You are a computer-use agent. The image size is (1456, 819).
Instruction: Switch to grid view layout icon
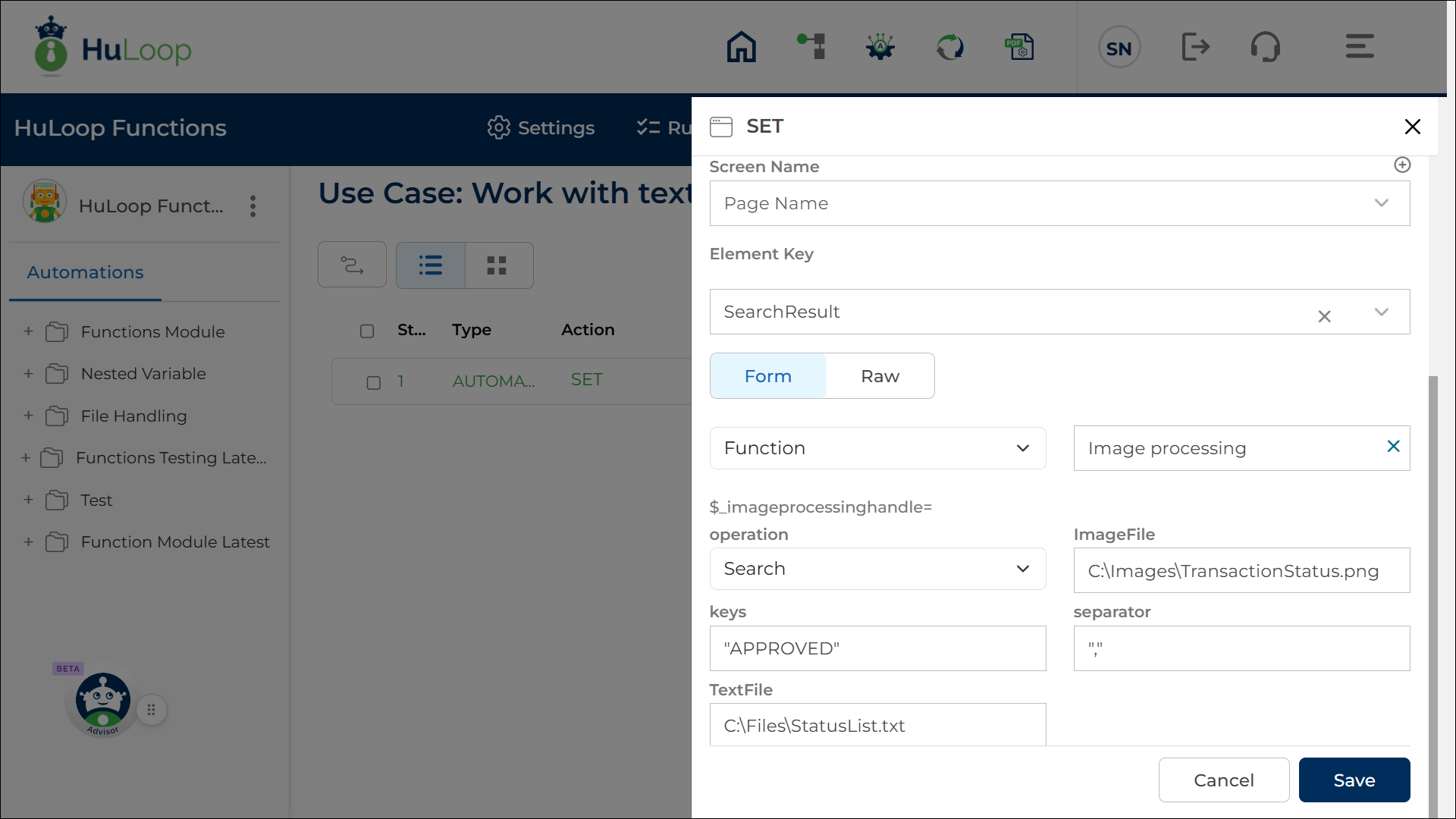[x=497, y=265]
